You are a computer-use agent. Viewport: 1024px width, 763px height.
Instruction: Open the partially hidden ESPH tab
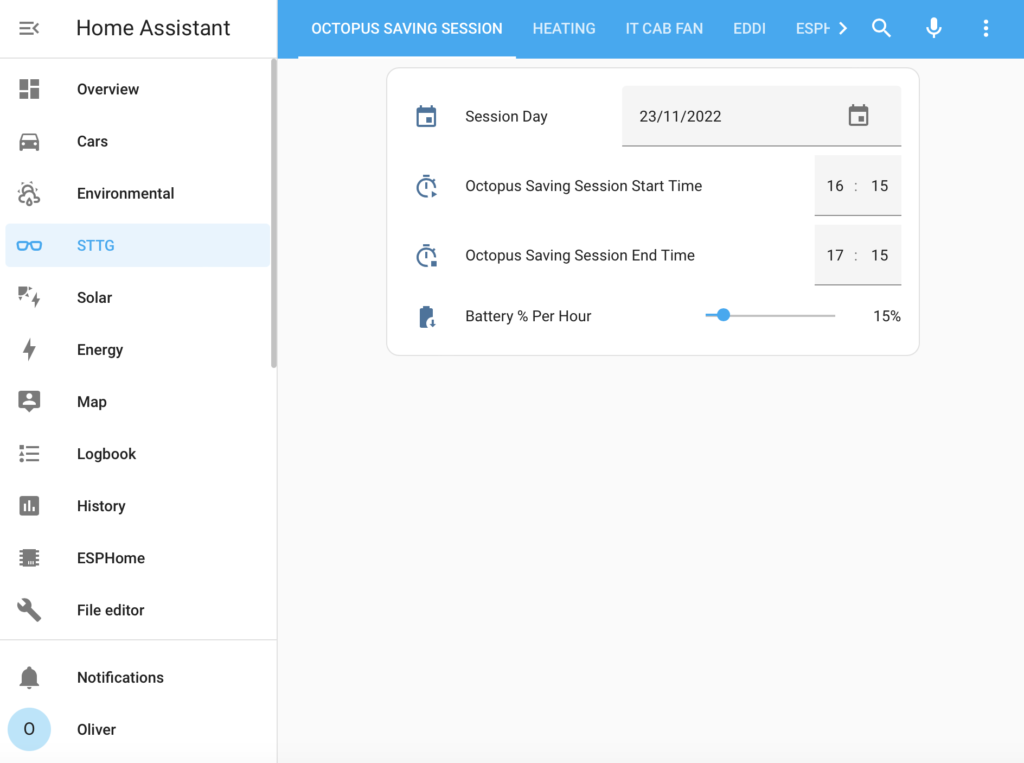(812, 29)
